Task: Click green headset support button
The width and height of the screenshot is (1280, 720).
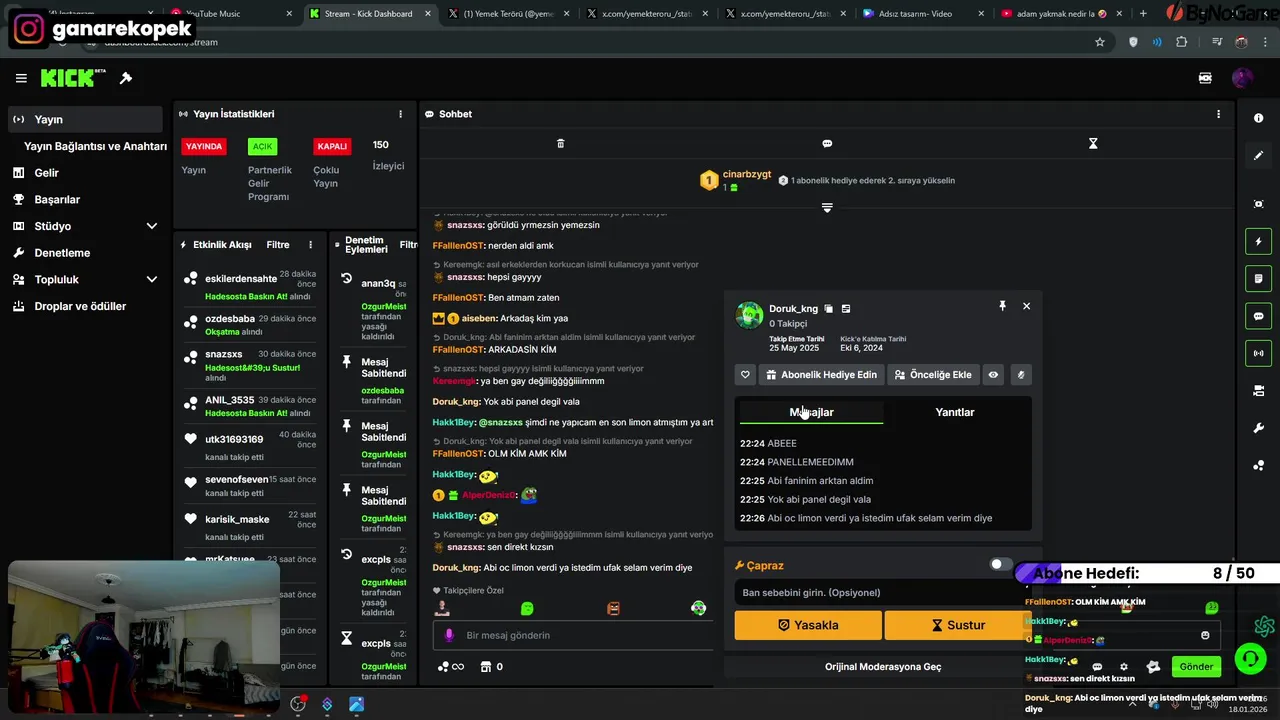Action: tap(1250, 658)
